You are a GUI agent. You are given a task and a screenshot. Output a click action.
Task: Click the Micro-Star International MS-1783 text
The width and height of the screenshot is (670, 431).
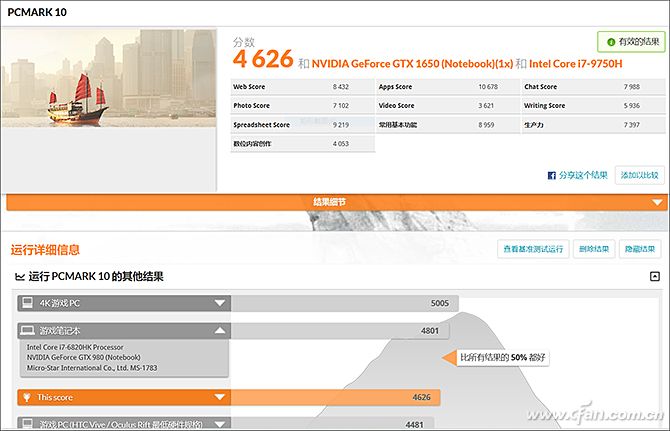pos(92,368)
